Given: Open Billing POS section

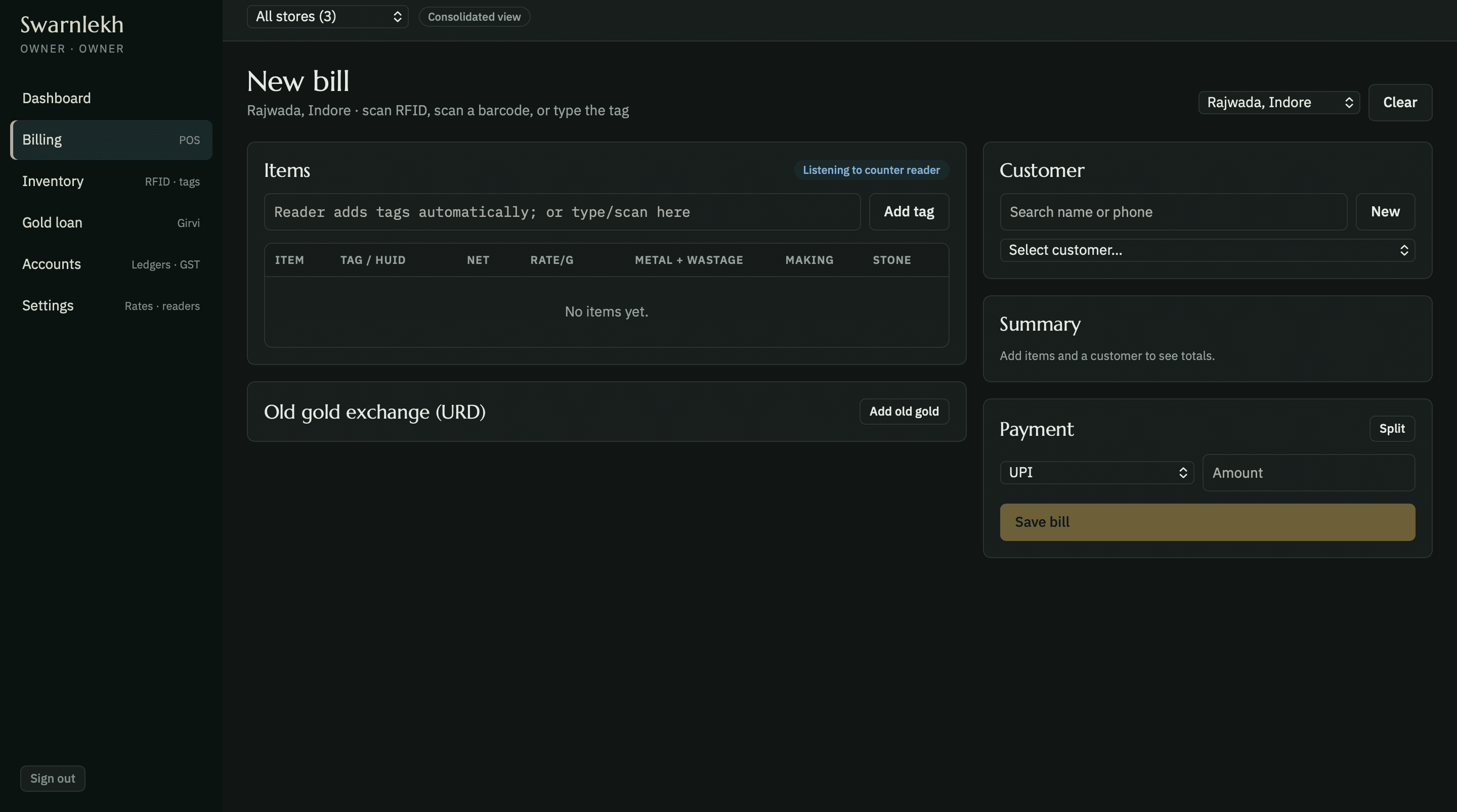Looking at the screenshot, I should (111, 140).
